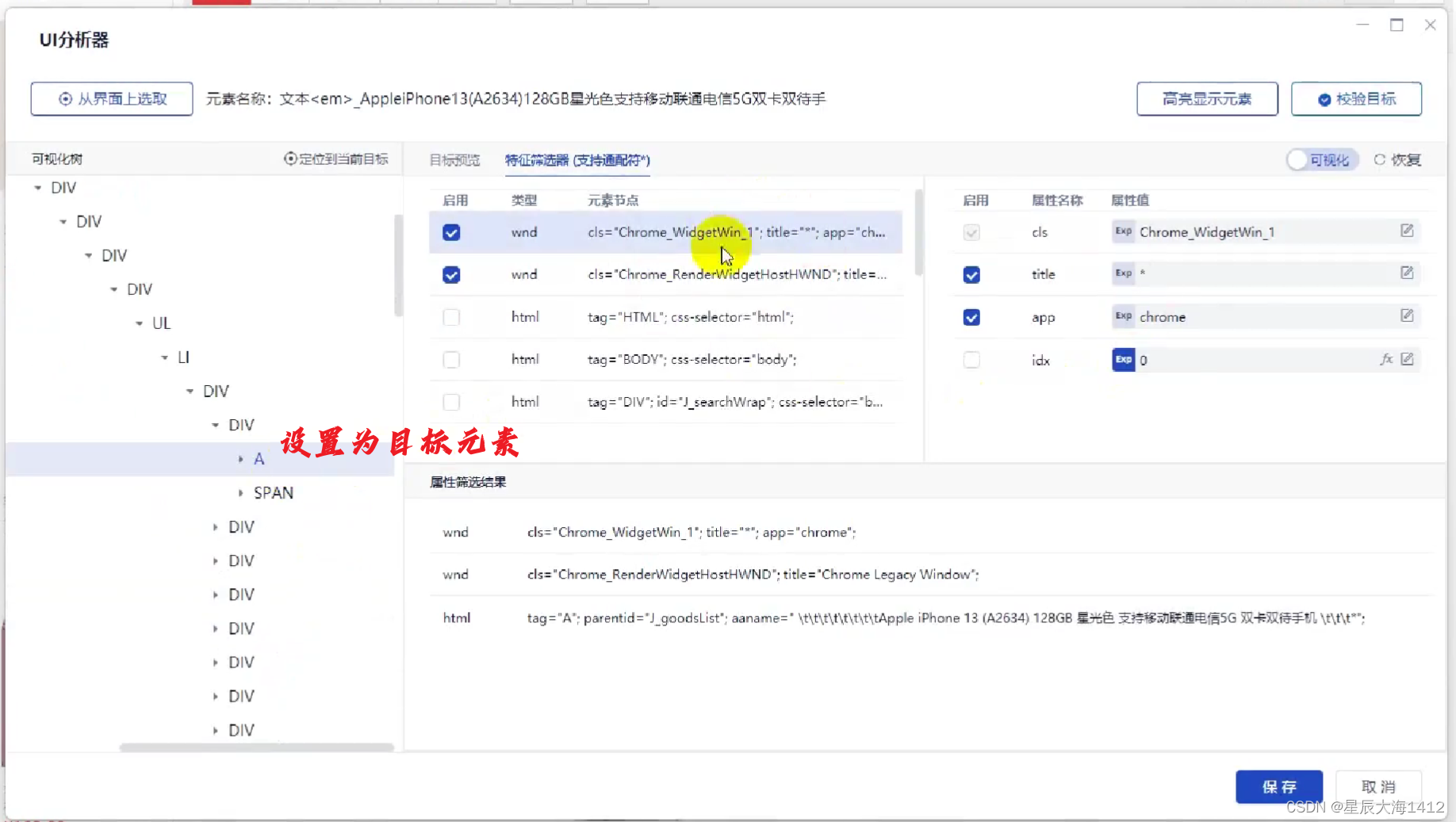Switch to the 目标预览 tab
Image resolution: width=1456 pixels, height=822 pixels.
click(x=454, y=160)
